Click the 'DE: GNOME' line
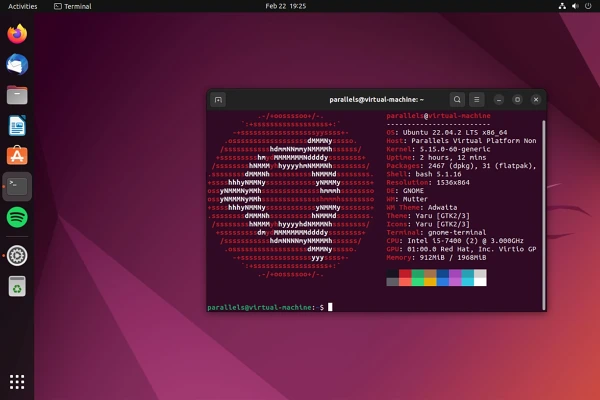 (x=405, y=191)
